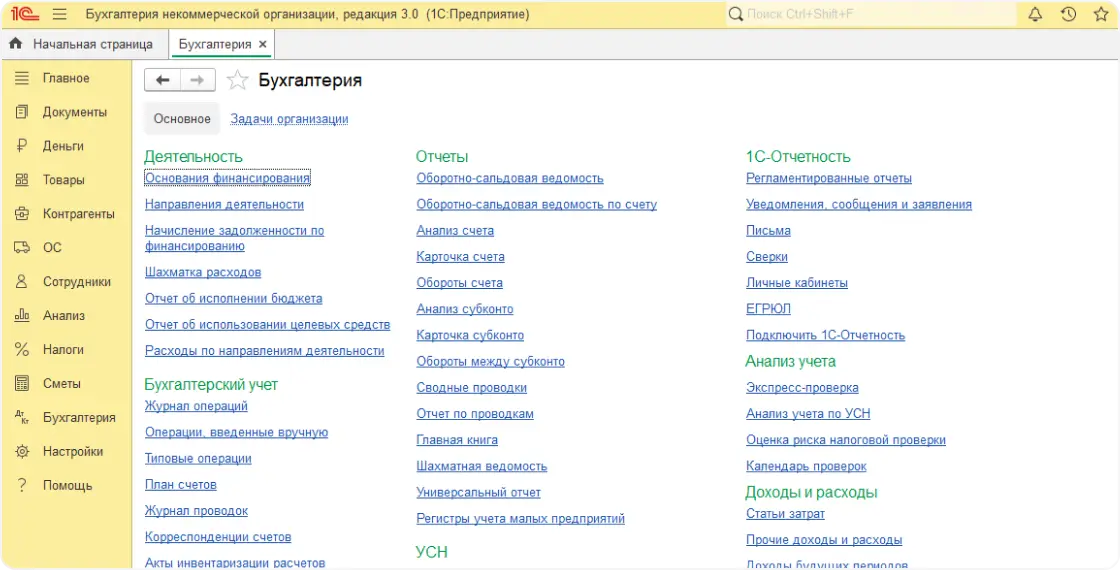Click the Сметы calculator icon

(x=22, y=384)
